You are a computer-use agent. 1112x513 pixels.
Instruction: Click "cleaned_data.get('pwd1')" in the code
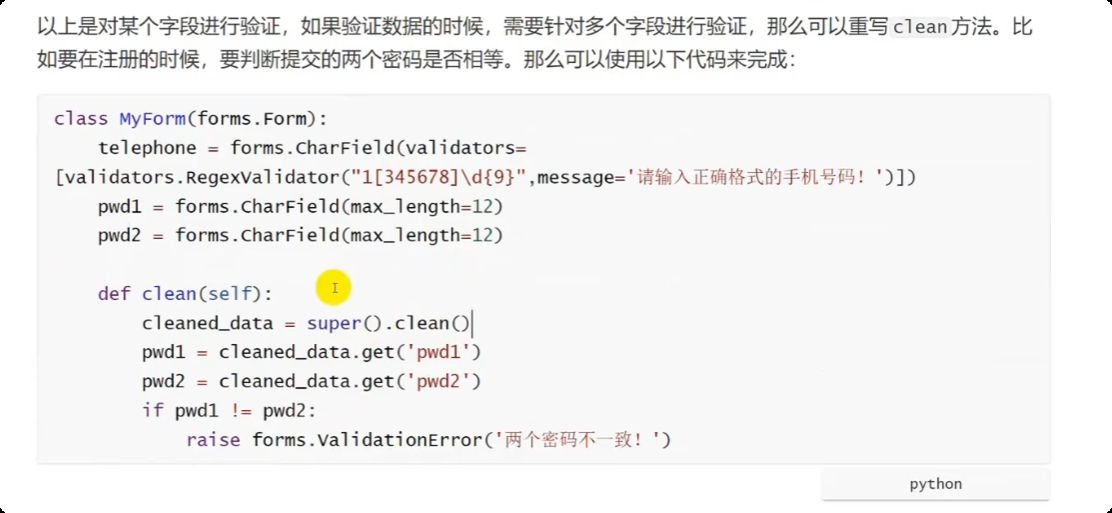350,352
